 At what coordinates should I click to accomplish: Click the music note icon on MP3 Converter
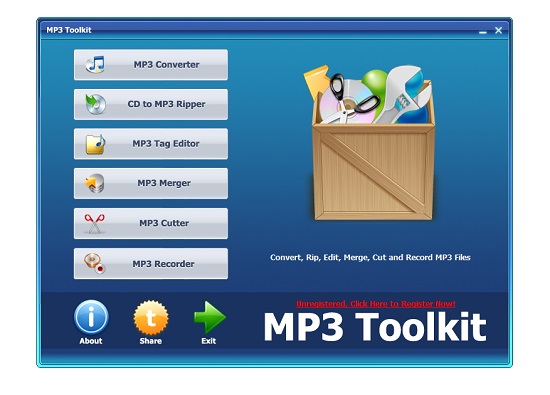pos(95,65)
